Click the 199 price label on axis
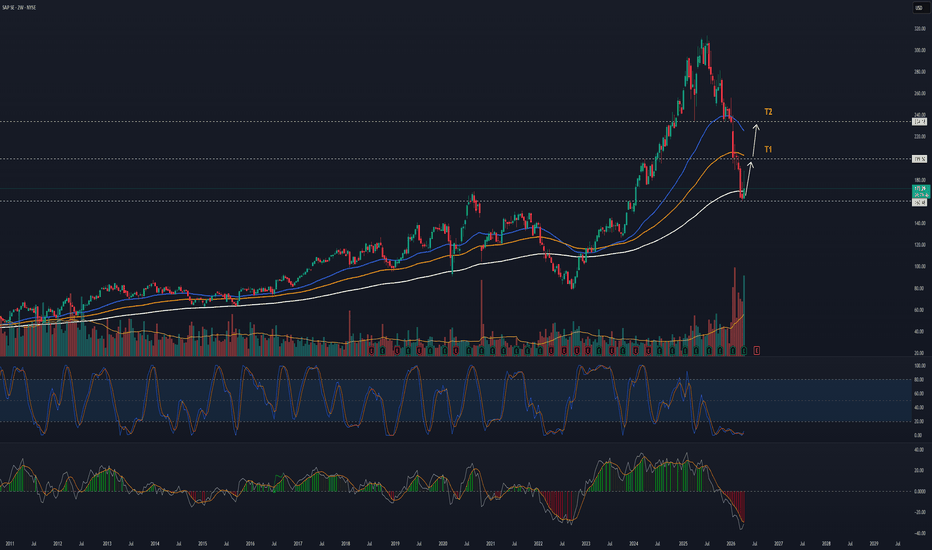932x550 pixels. [917, 159]
